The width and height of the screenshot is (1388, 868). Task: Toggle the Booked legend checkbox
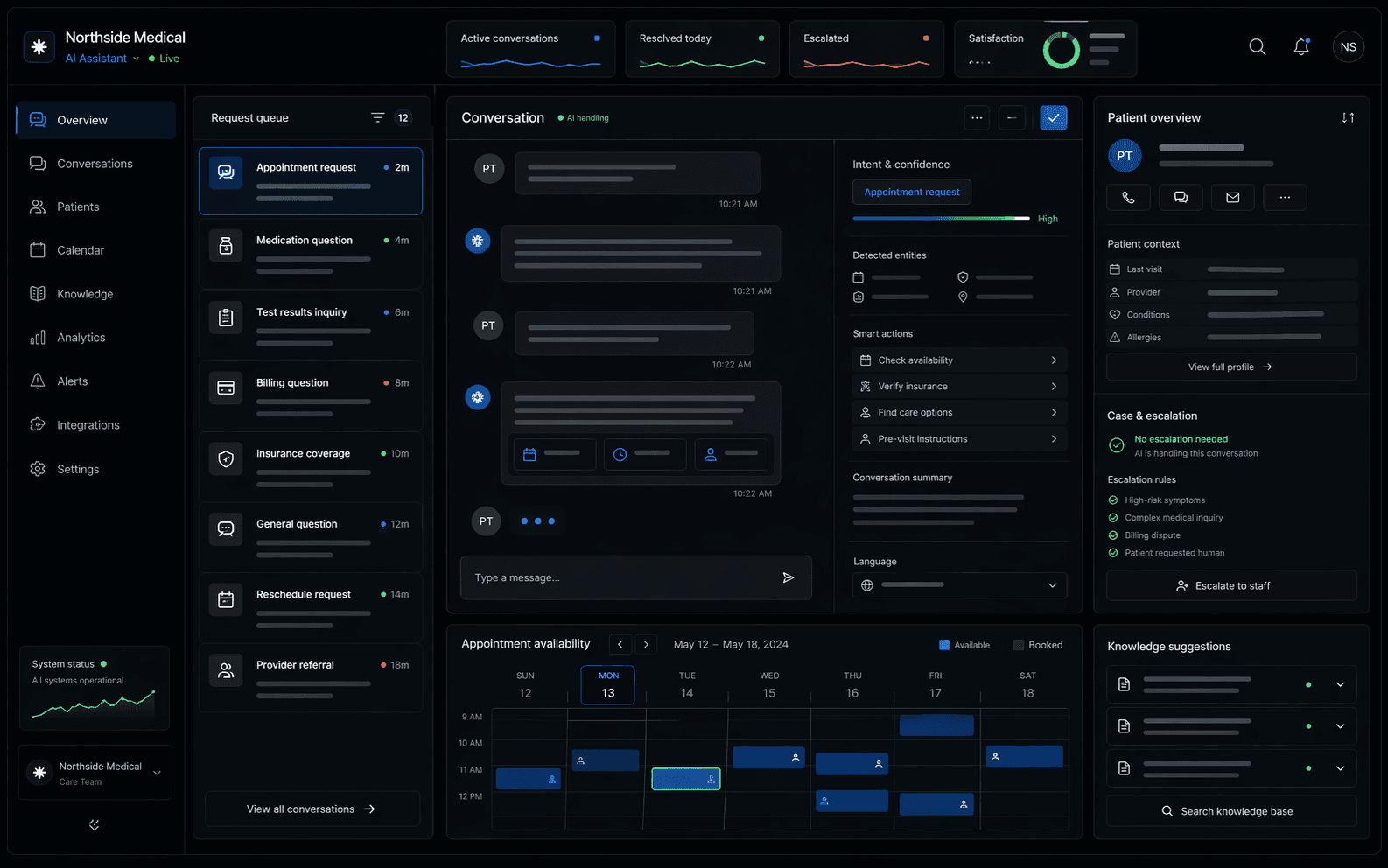tap(1019, 645)
